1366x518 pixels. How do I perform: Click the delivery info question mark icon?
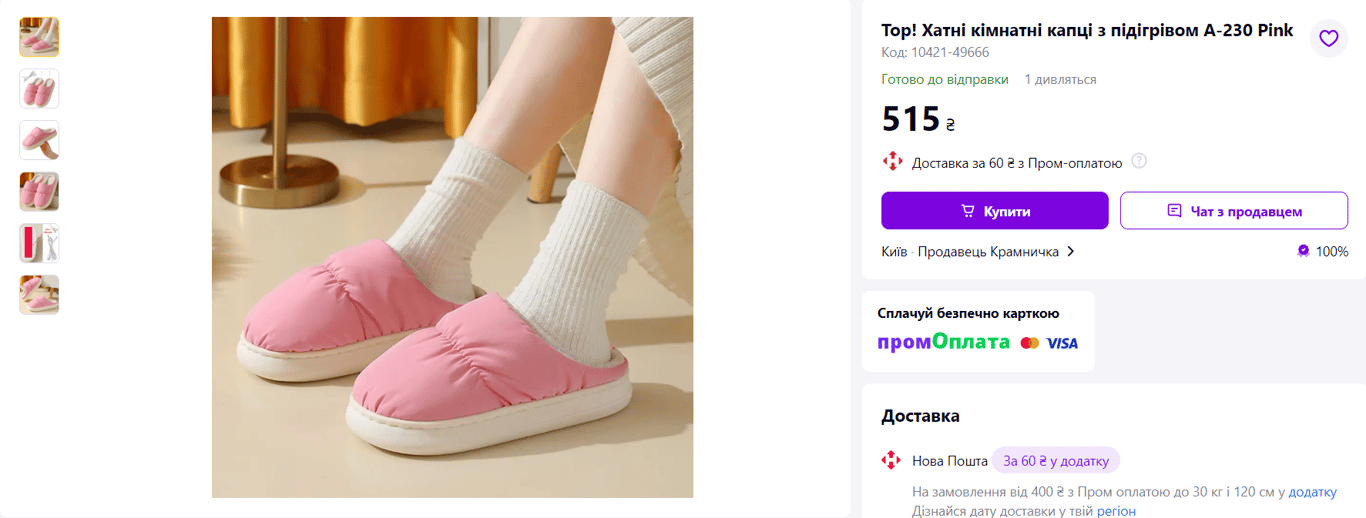tap(1138, 161)
